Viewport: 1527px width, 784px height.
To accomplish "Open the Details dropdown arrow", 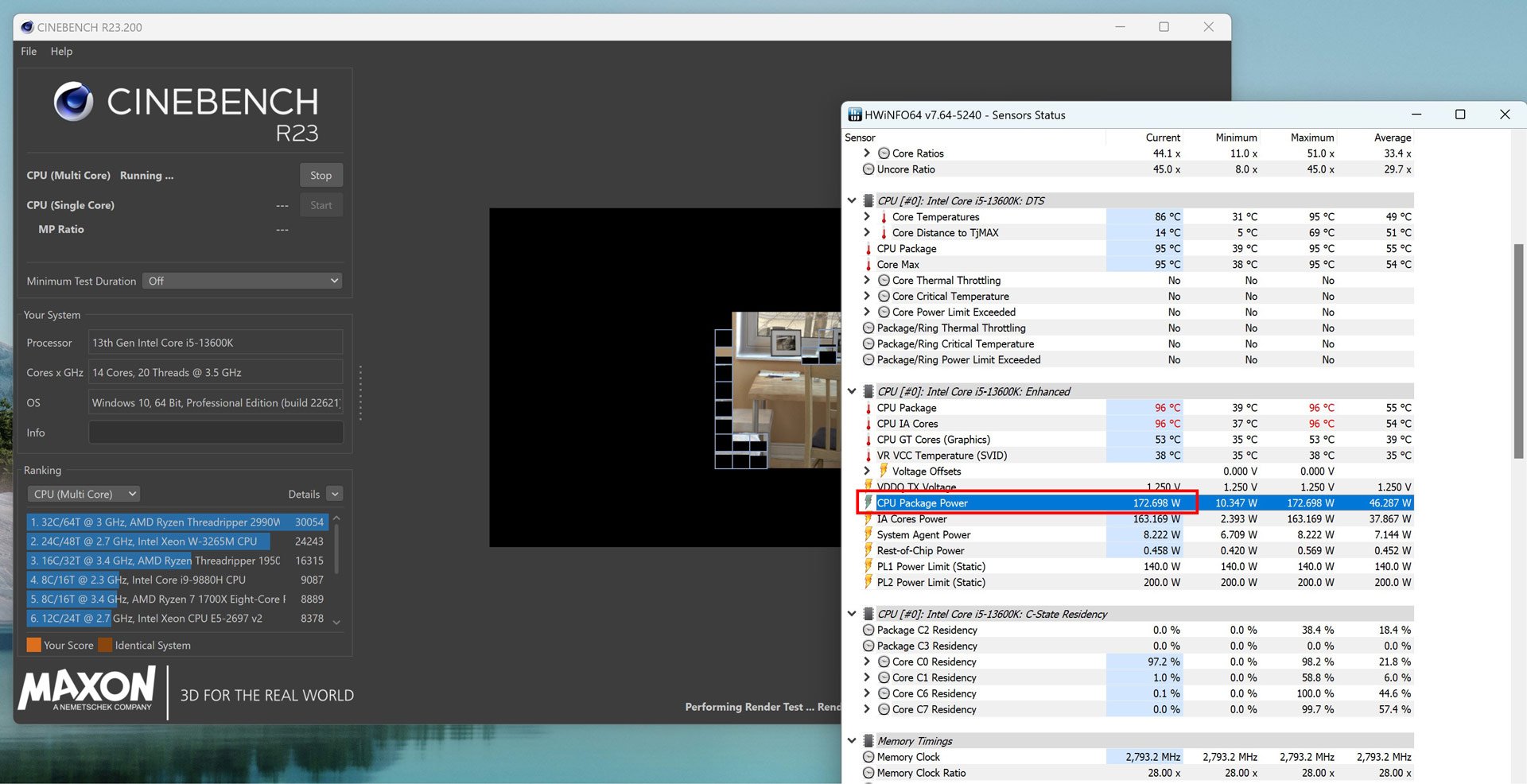I will click(335, 494).
